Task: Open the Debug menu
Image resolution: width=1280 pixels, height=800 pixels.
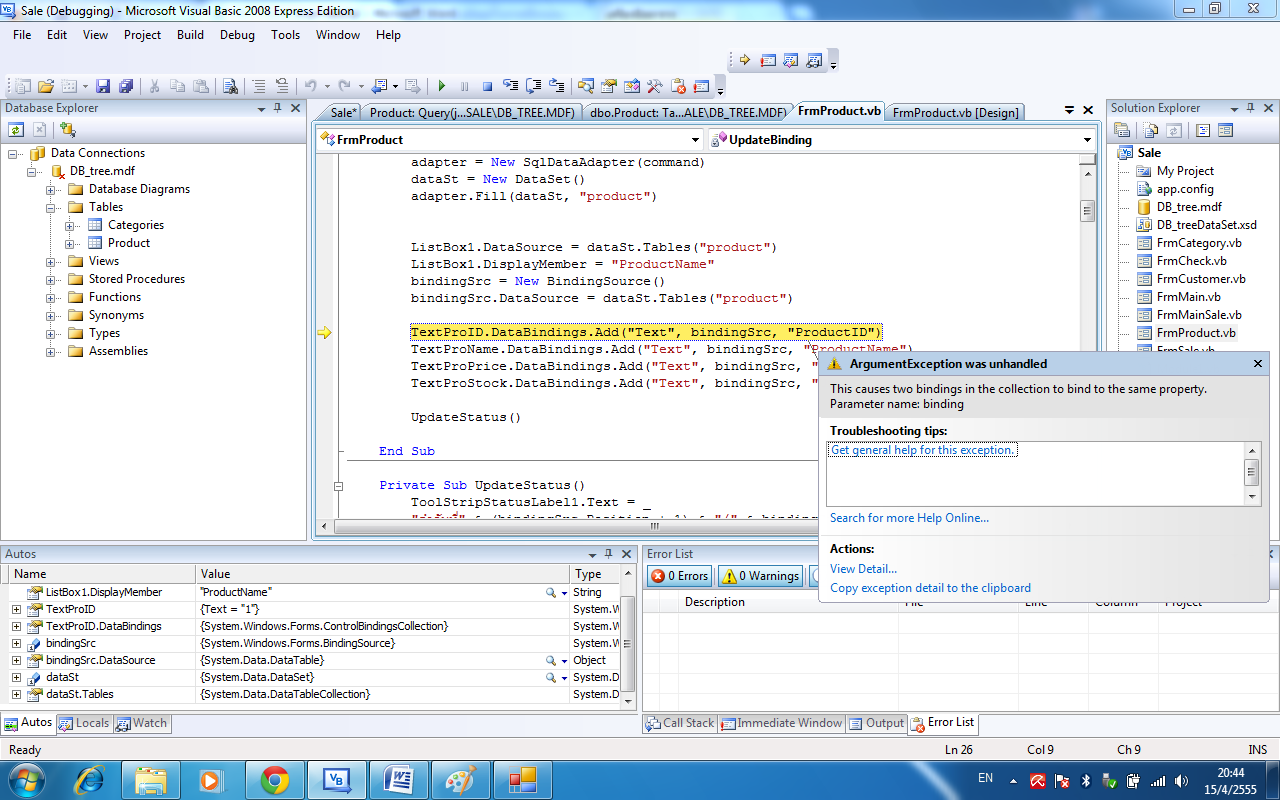Action: pyautogui.click(x=237, y=35)
